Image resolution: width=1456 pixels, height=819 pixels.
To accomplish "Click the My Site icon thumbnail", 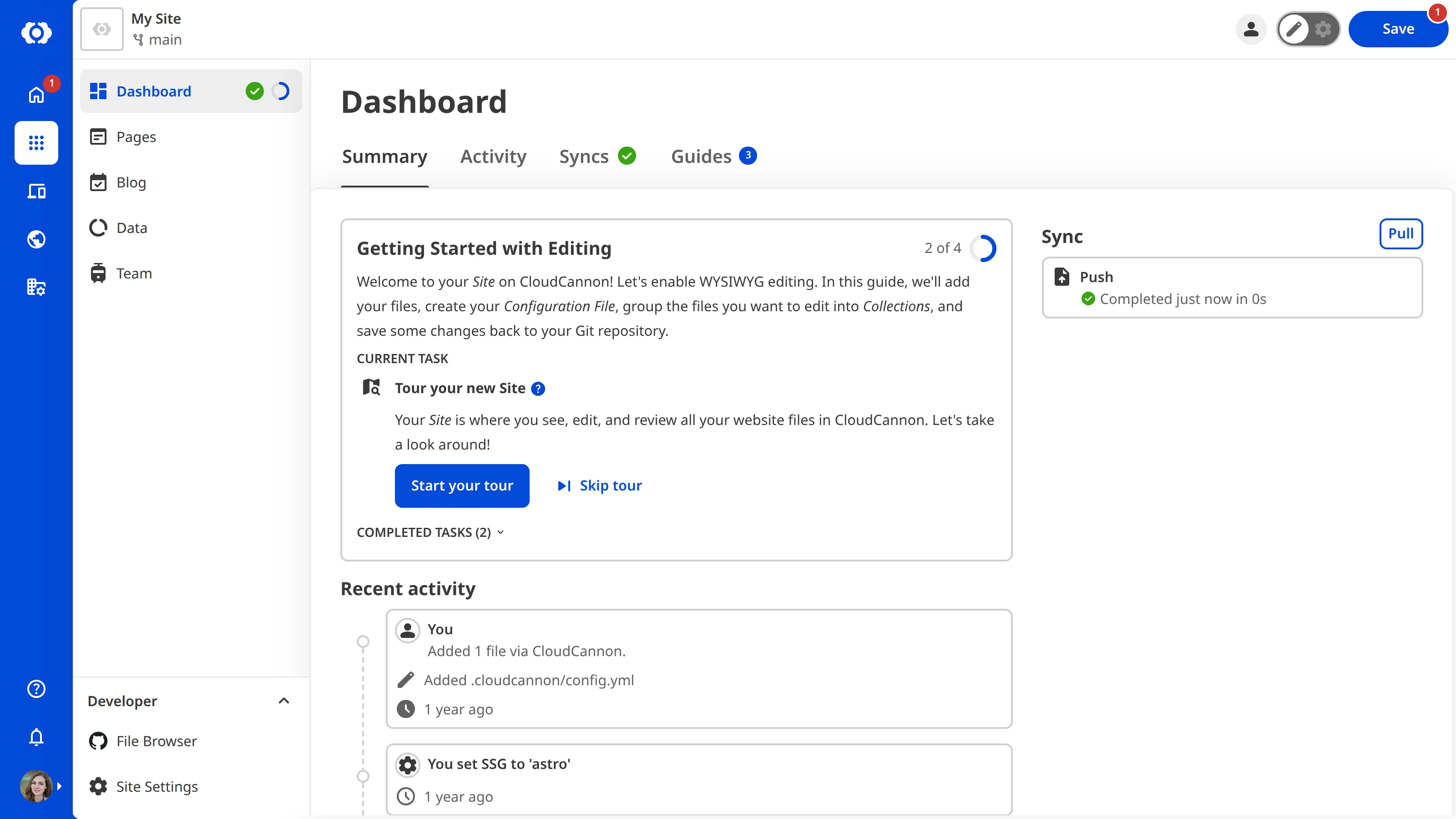I will [x=102, y=29].
